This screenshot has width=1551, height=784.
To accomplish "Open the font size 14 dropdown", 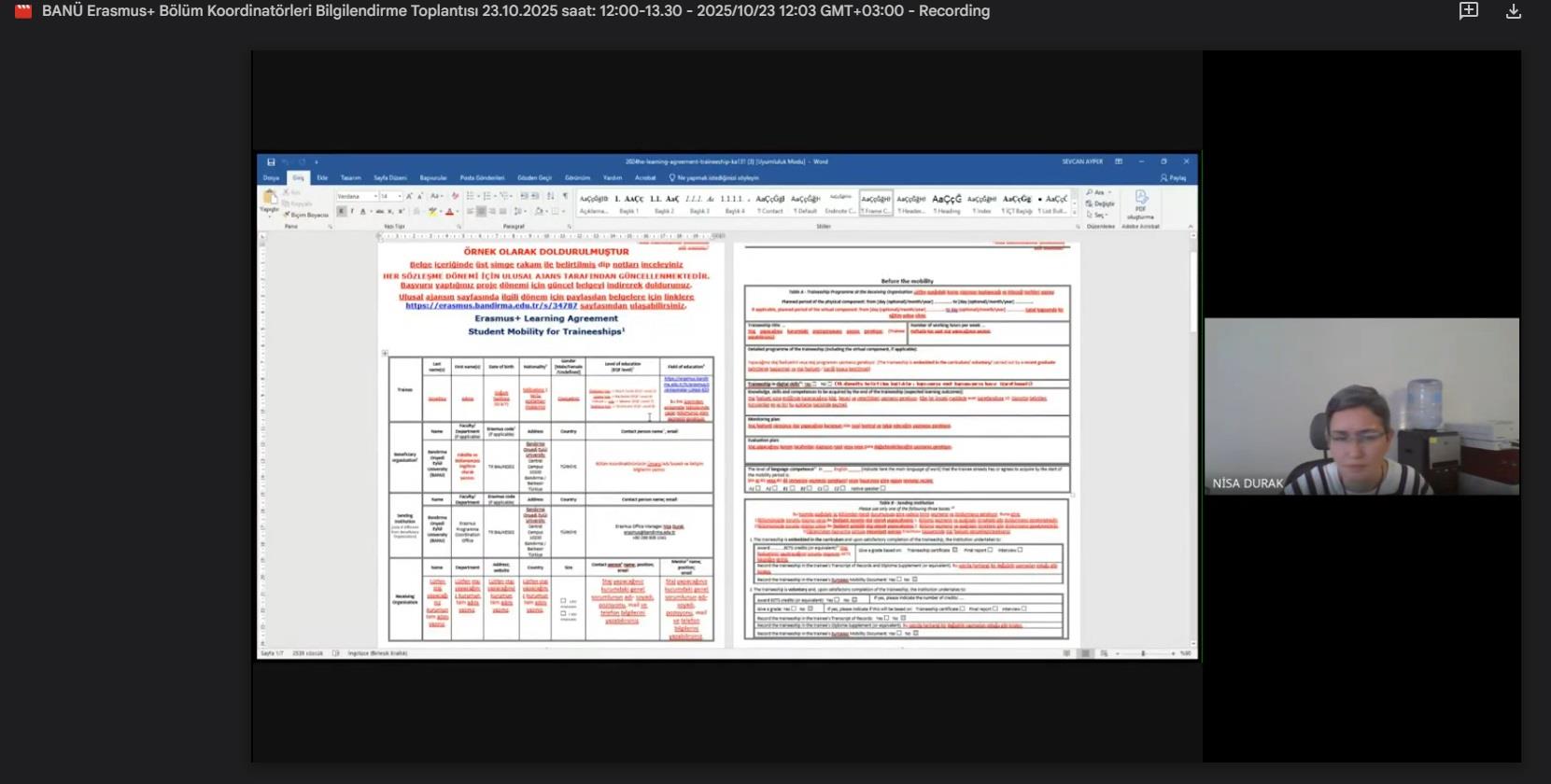I will [400, 197].
